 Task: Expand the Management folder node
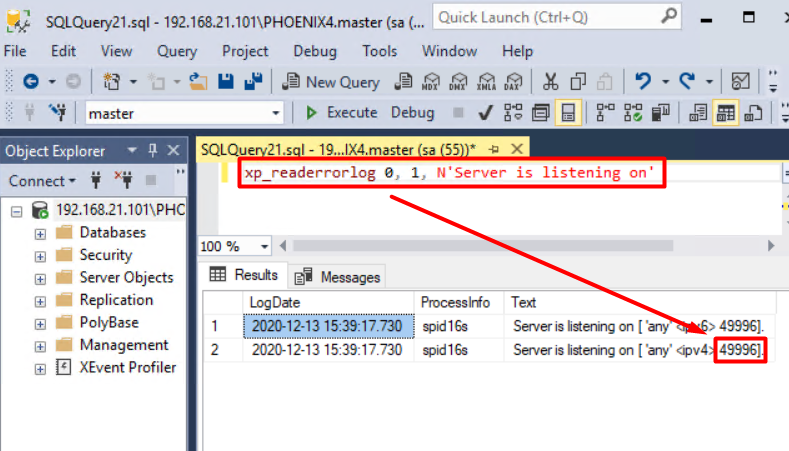pos(41,346)
